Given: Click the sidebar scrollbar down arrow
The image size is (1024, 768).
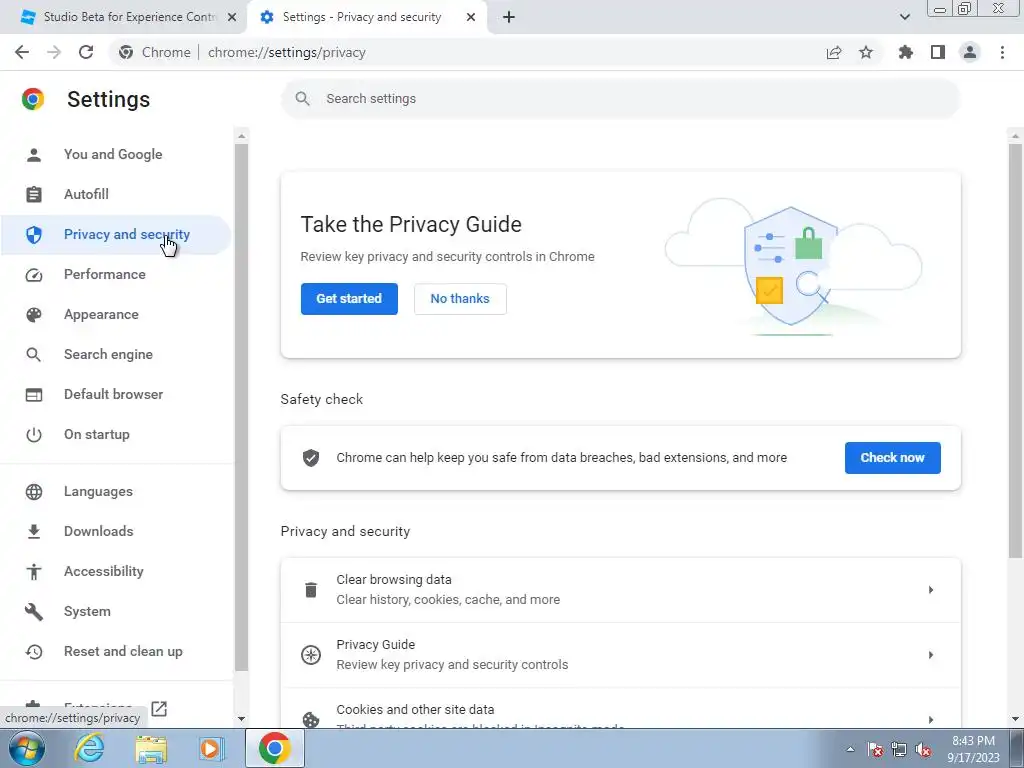Looking at the screenshot, I should tap(241, 719).
